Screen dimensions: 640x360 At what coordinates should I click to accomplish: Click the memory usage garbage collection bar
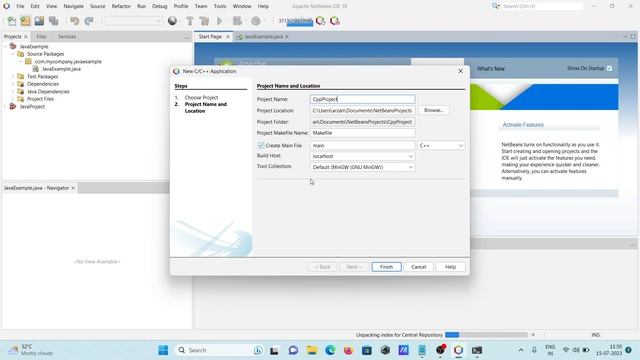pyautogui.click(x=296, y=21)
